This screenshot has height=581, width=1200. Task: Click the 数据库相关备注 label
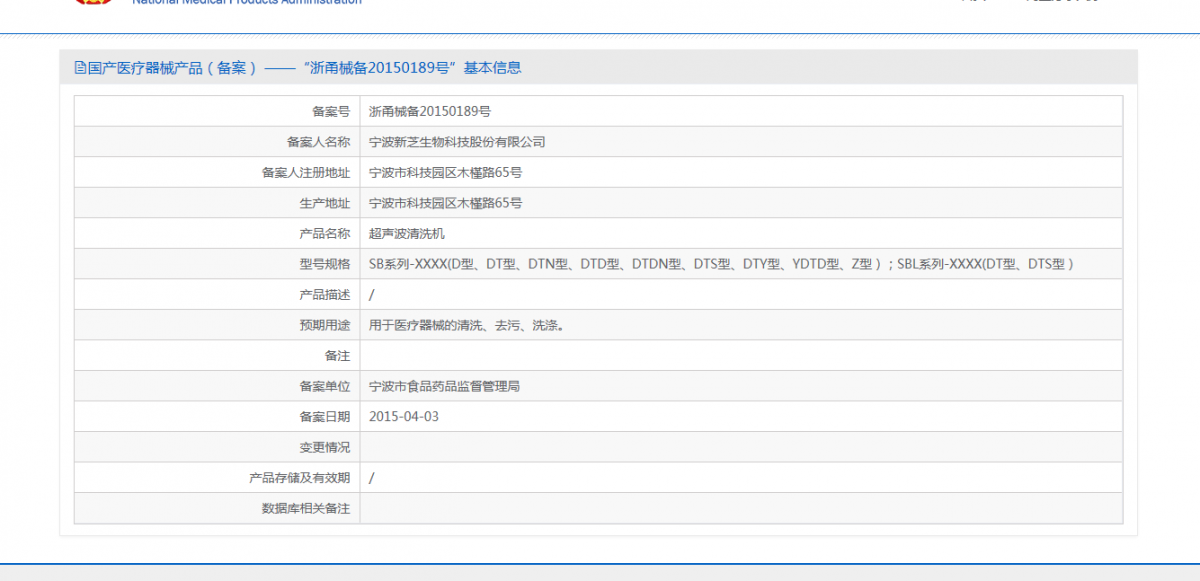[x=306, y=508]
